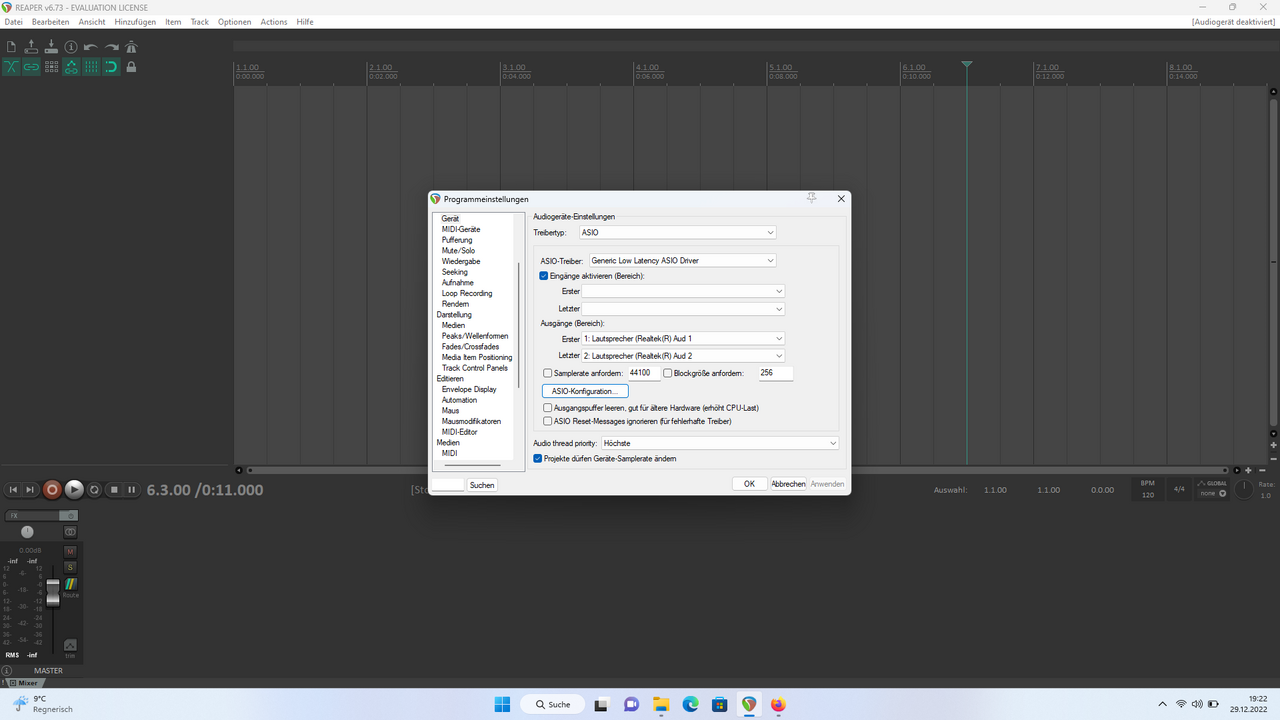Toggle the repeat loop button in transport
Viewport: 1280px width, 720px height.
tap(94, 490)
